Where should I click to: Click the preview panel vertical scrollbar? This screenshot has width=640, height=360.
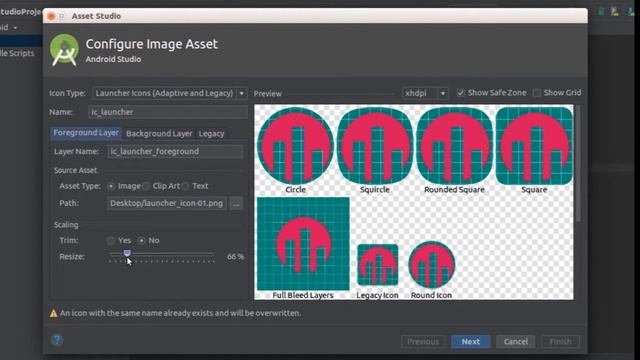click(577, 163)
